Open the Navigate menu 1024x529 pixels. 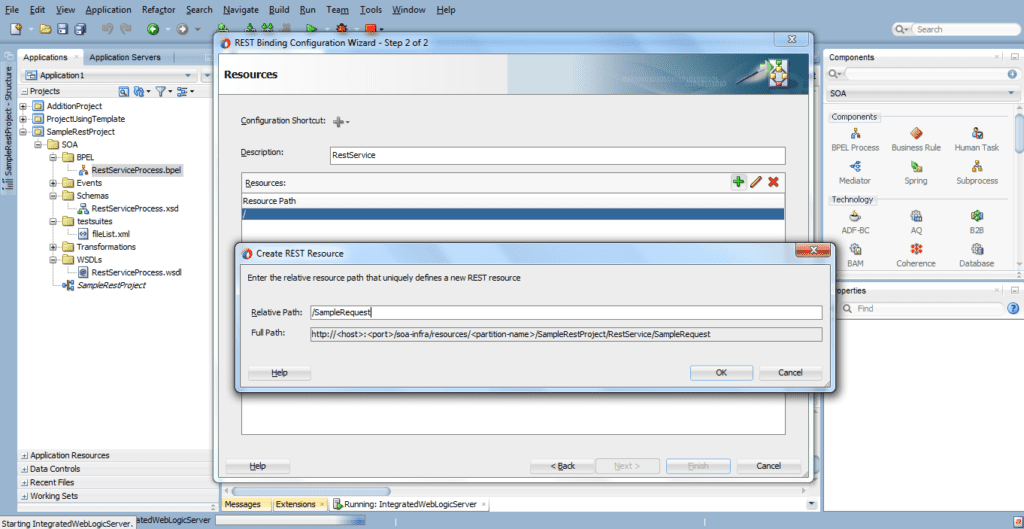coord(240,10)
